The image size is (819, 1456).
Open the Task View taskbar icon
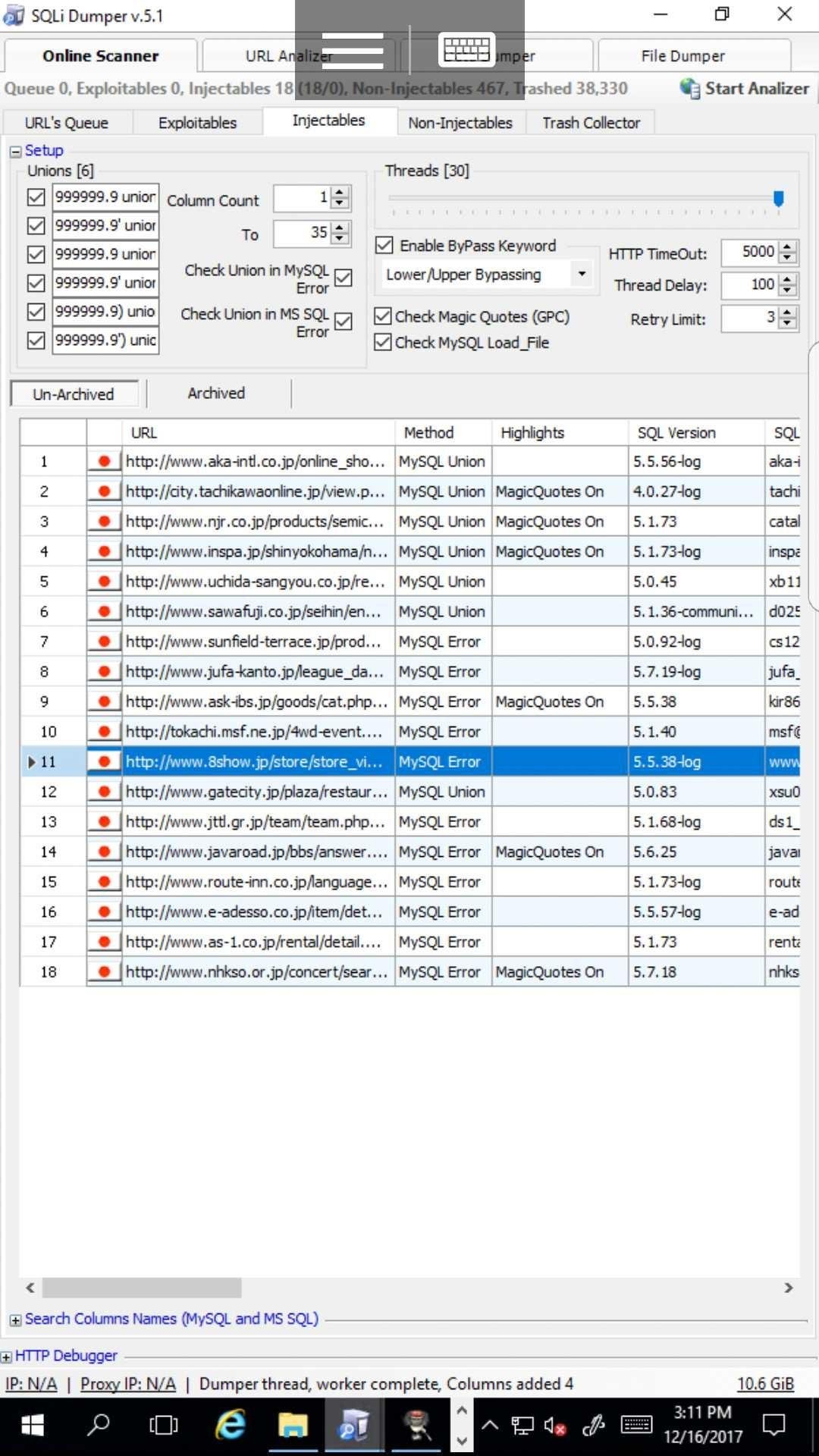[x=163, y=1426]
